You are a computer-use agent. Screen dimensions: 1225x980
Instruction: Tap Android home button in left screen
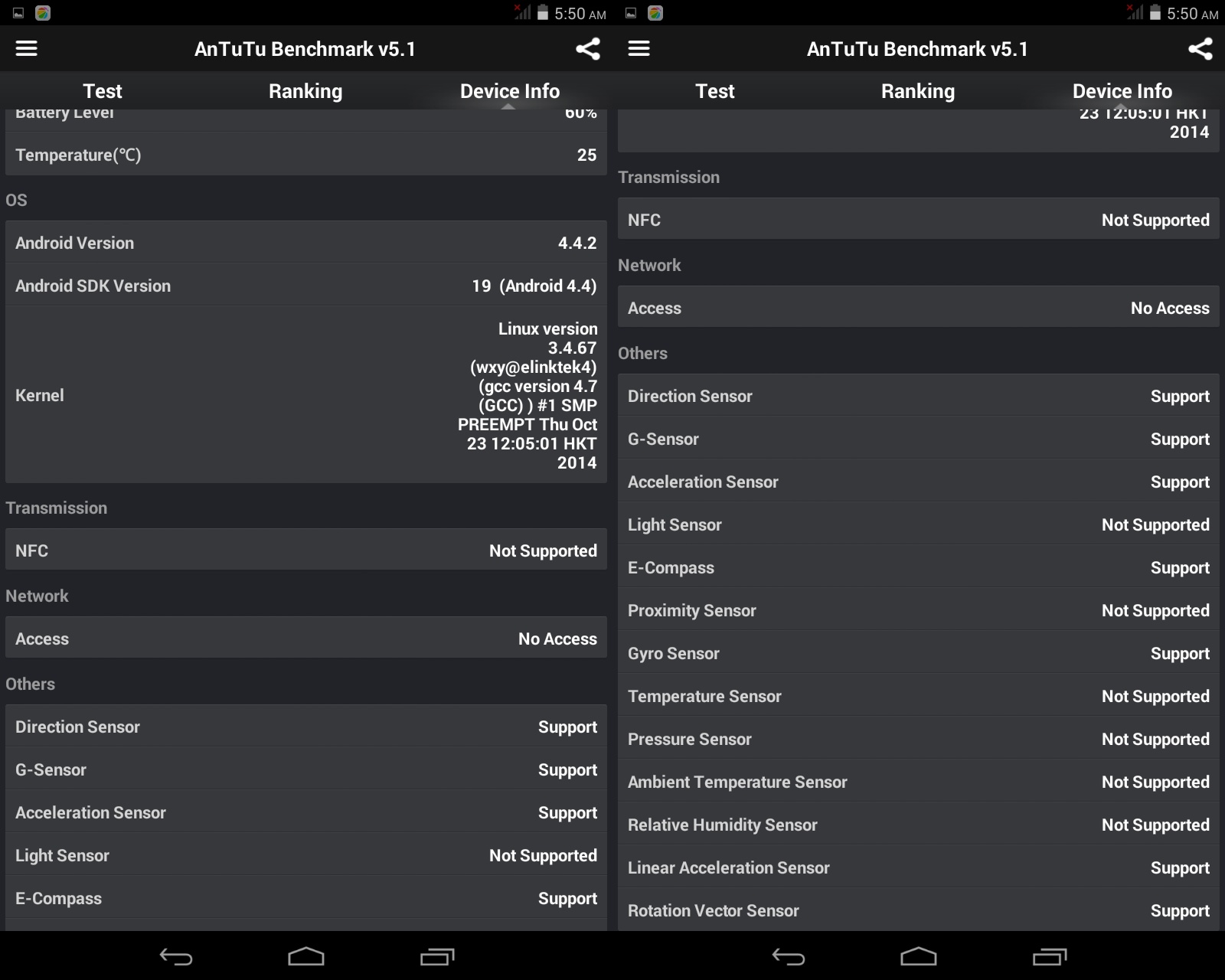tap(306, 956)
